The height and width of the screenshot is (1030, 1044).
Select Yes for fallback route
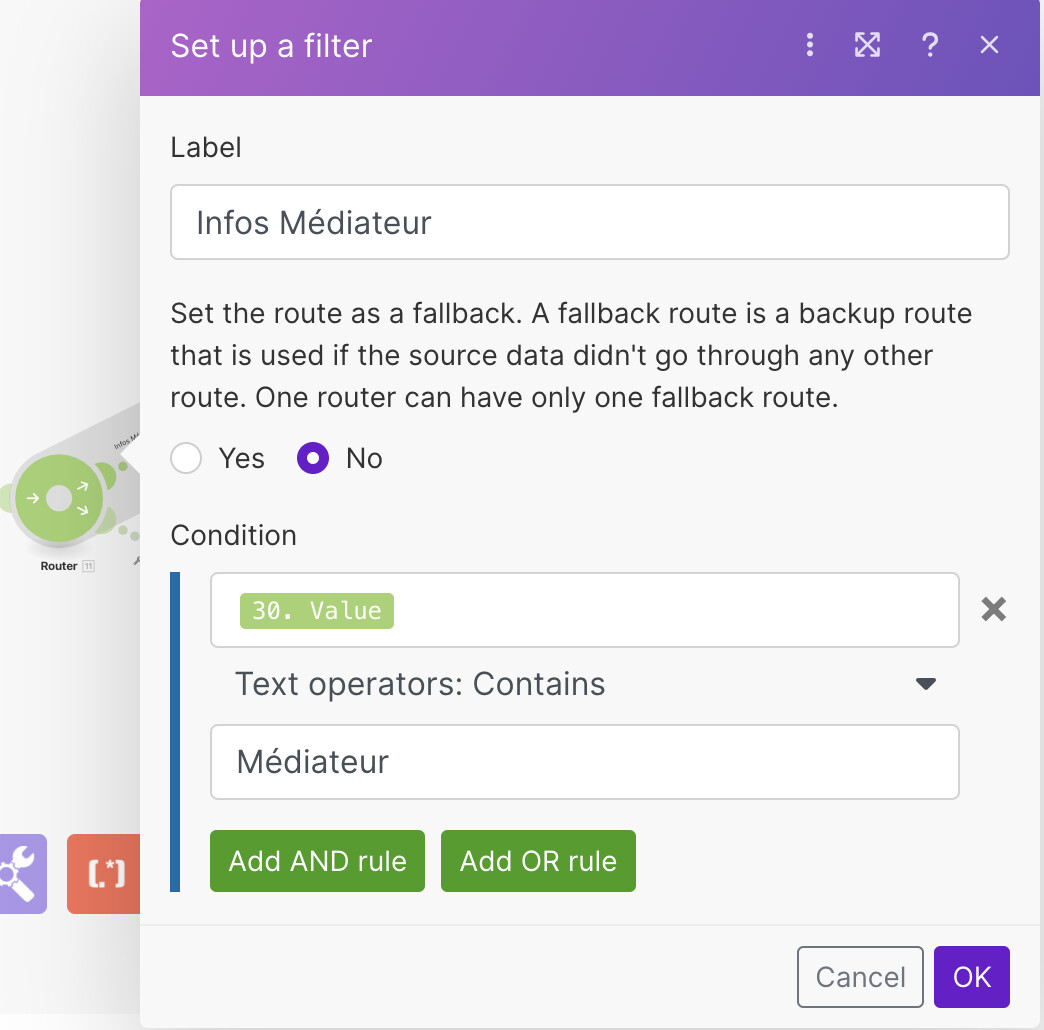[187, 459]
